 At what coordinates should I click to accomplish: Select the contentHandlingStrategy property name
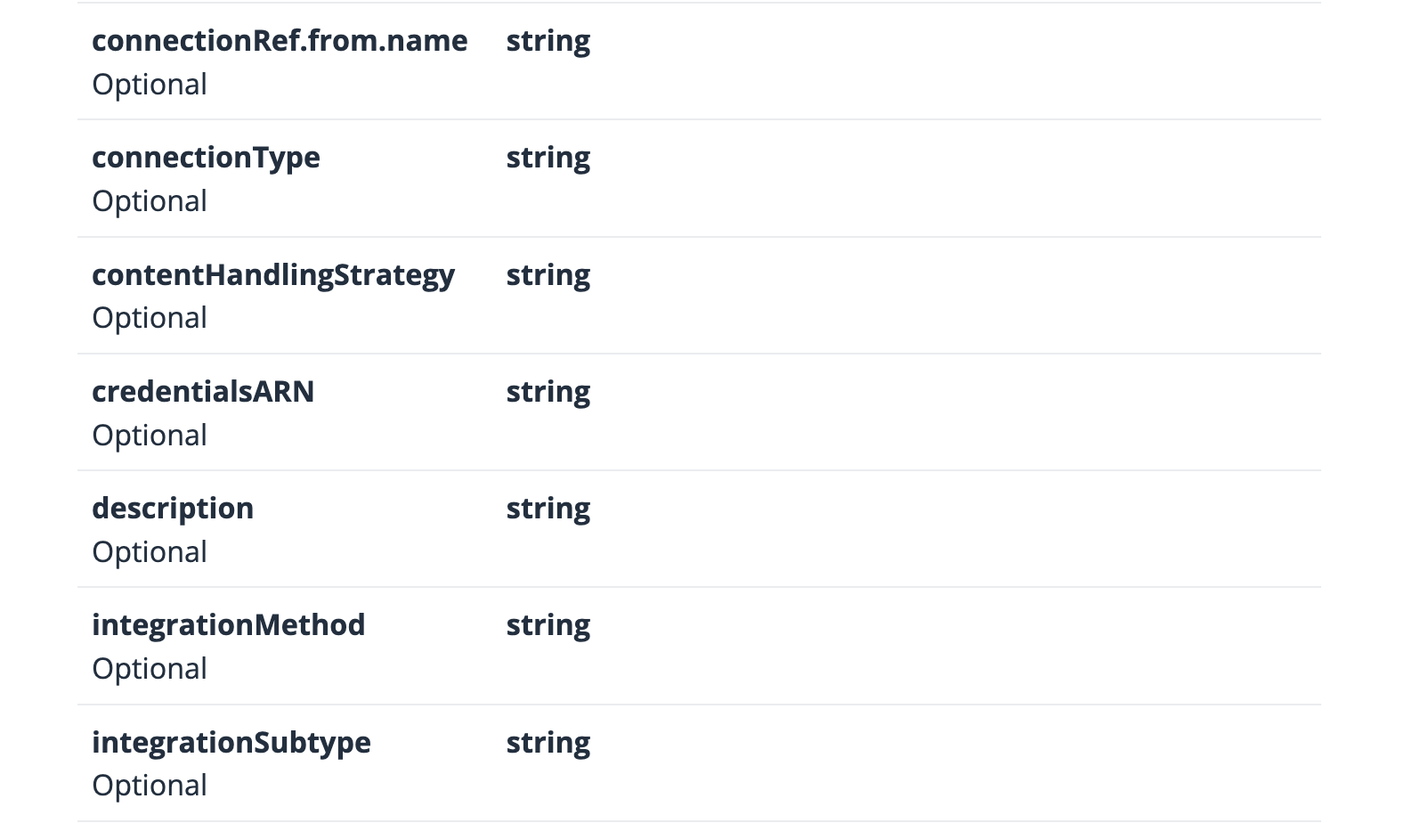[273, 275]
